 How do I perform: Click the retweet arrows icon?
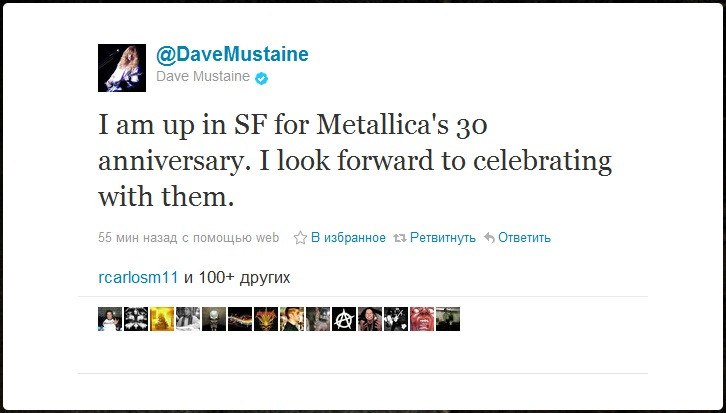coord(400,238)
